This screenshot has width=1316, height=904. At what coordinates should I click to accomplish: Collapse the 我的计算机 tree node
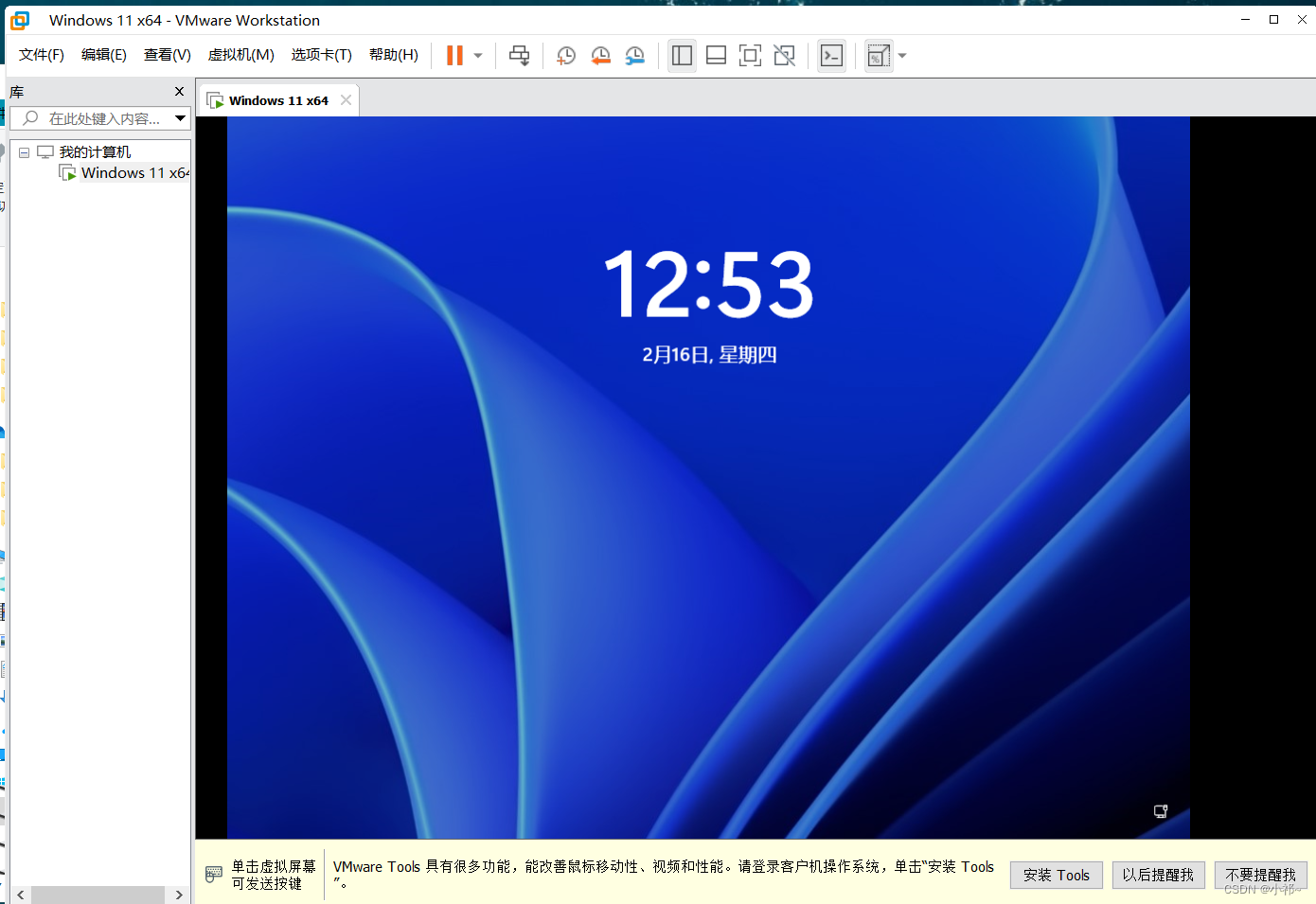click(24, 152)
